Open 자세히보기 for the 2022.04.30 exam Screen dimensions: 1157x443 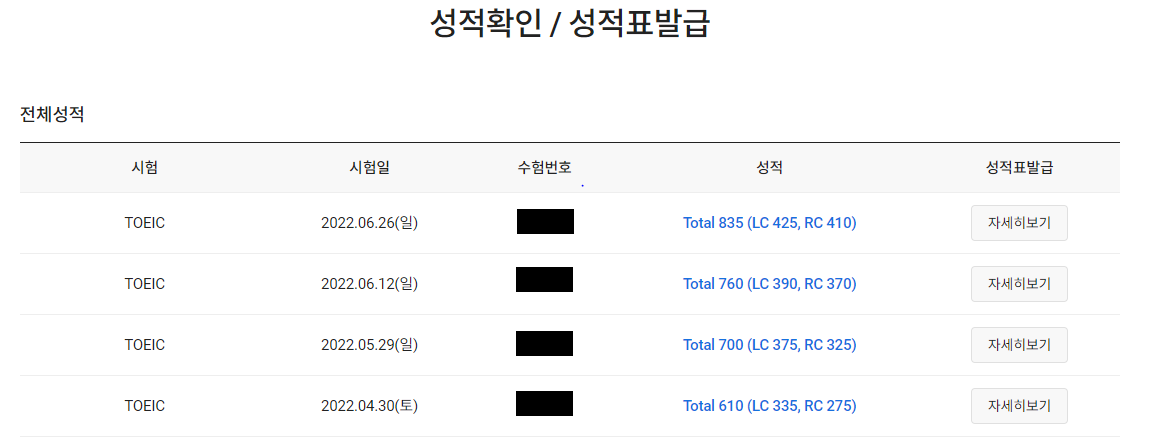(1019, 406)
